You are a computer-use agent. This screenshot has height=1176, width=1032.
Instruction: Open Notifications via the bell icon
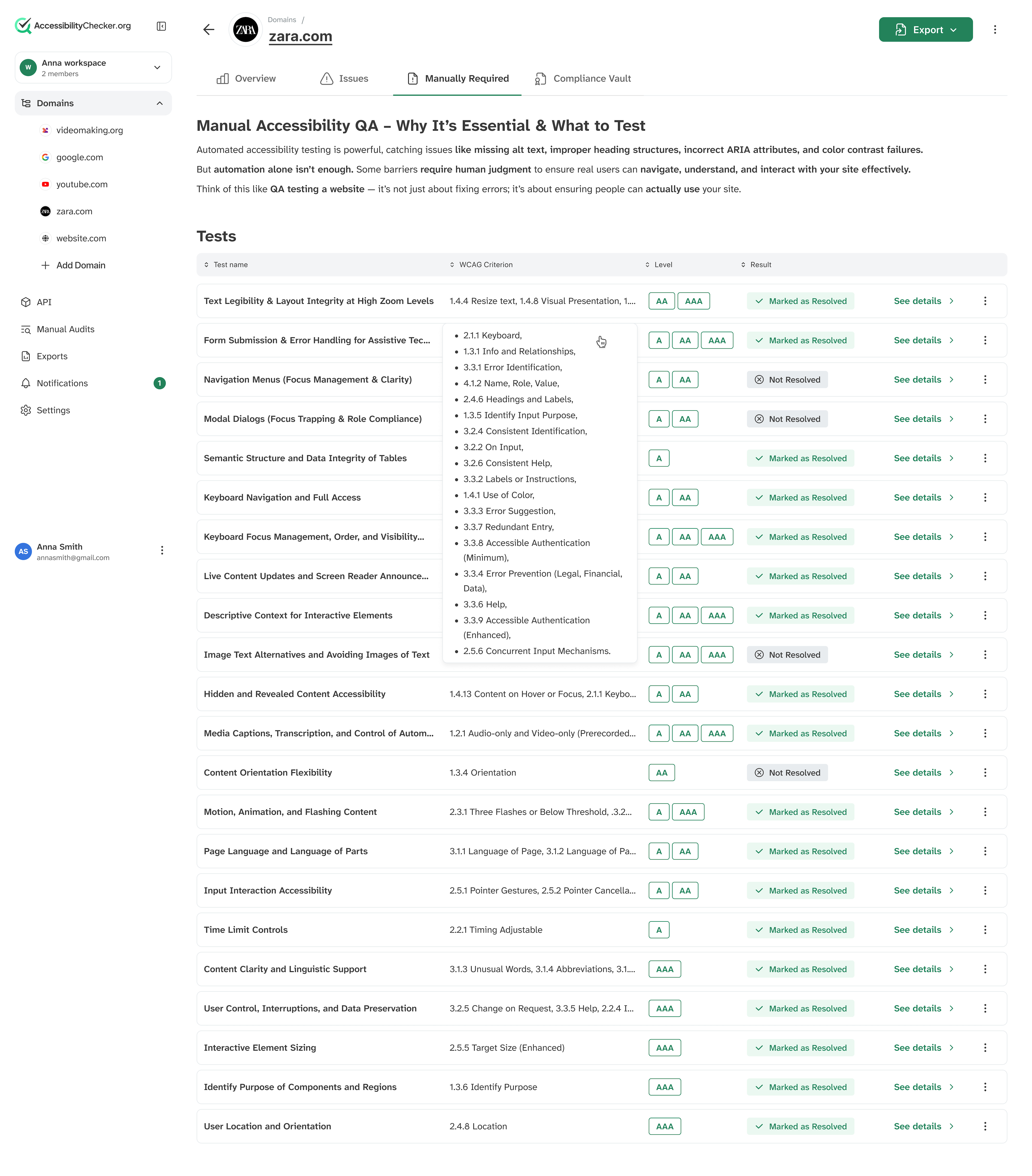[x=26, y=383]
